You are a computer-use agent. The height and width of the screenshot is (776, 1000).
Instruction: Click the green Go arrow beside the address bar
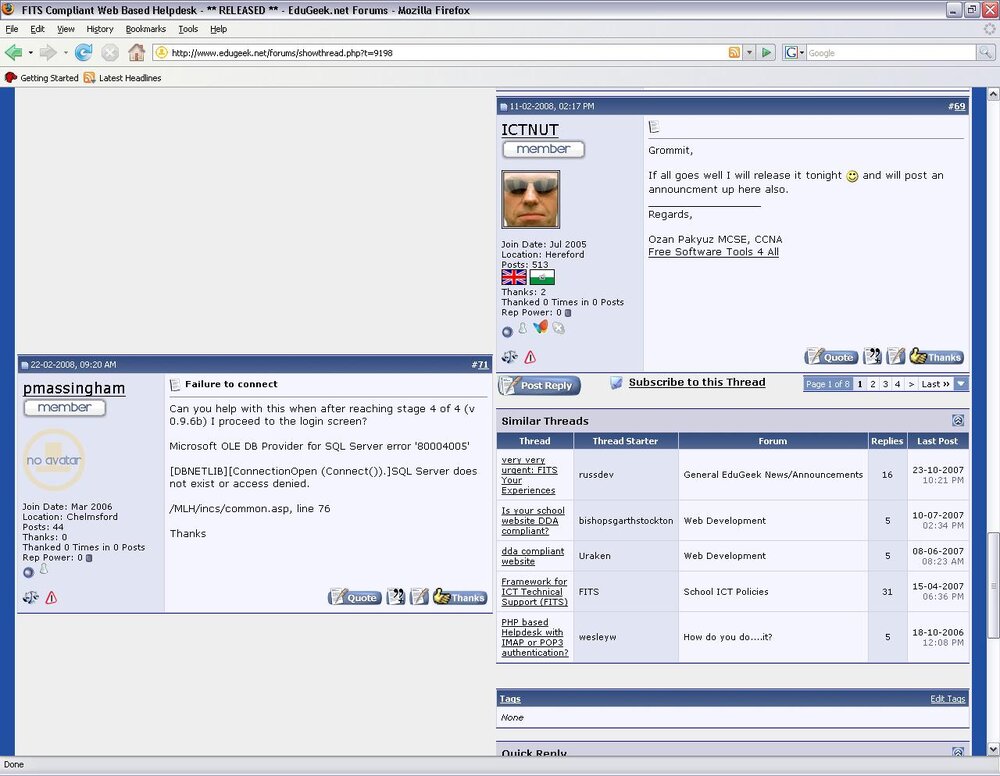766,53
